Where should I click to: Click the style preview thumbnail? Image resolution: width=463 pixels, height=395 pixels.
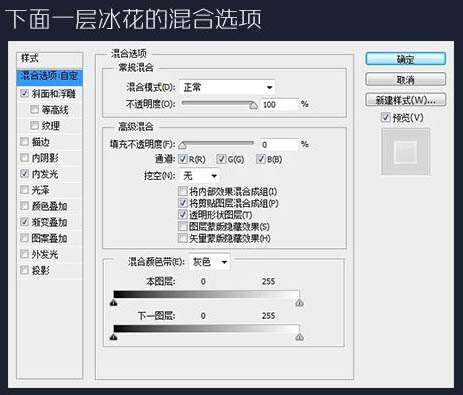coord(406,152)
